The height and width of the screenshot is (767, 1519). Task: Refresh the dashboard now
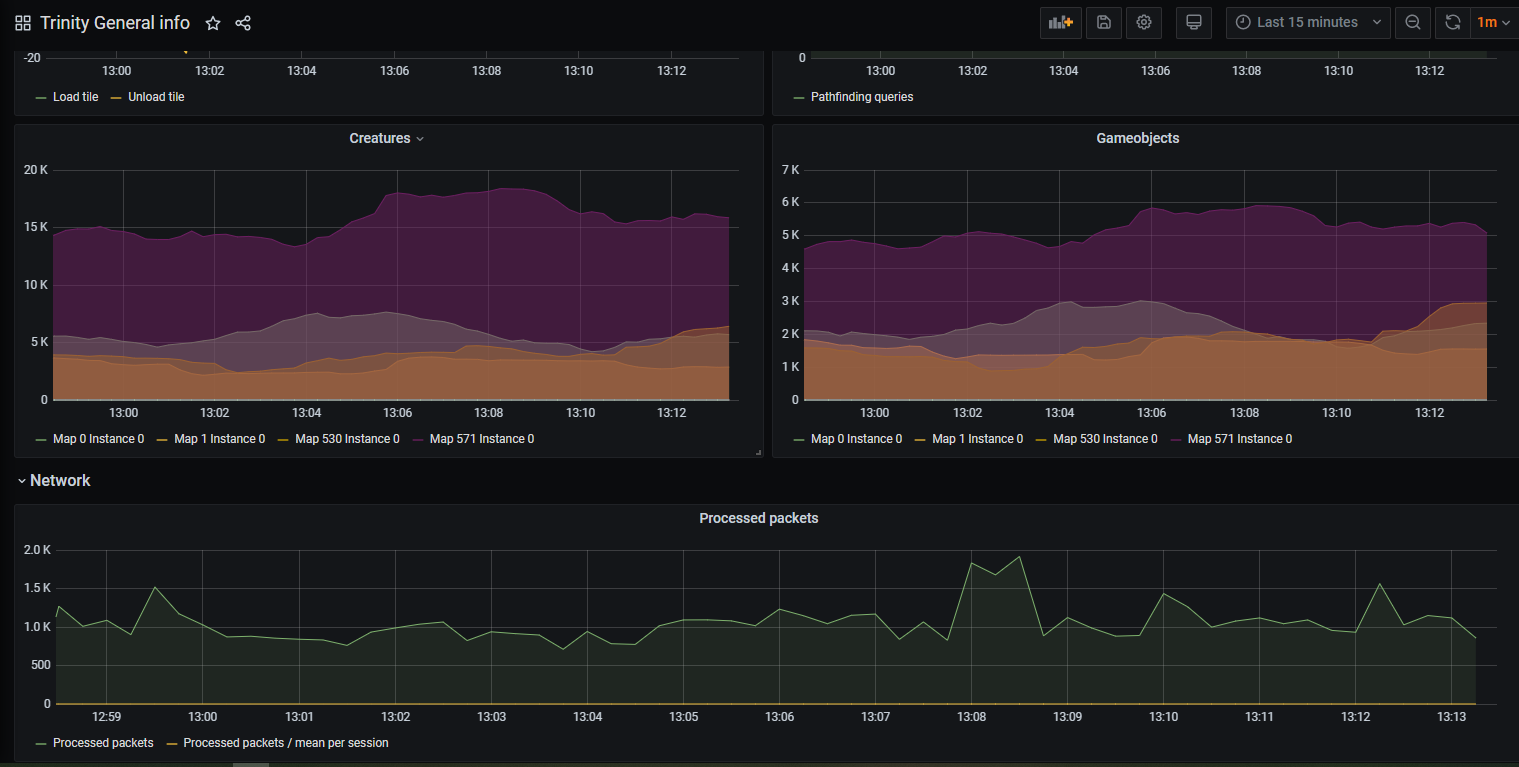(x=1452, y=22)
